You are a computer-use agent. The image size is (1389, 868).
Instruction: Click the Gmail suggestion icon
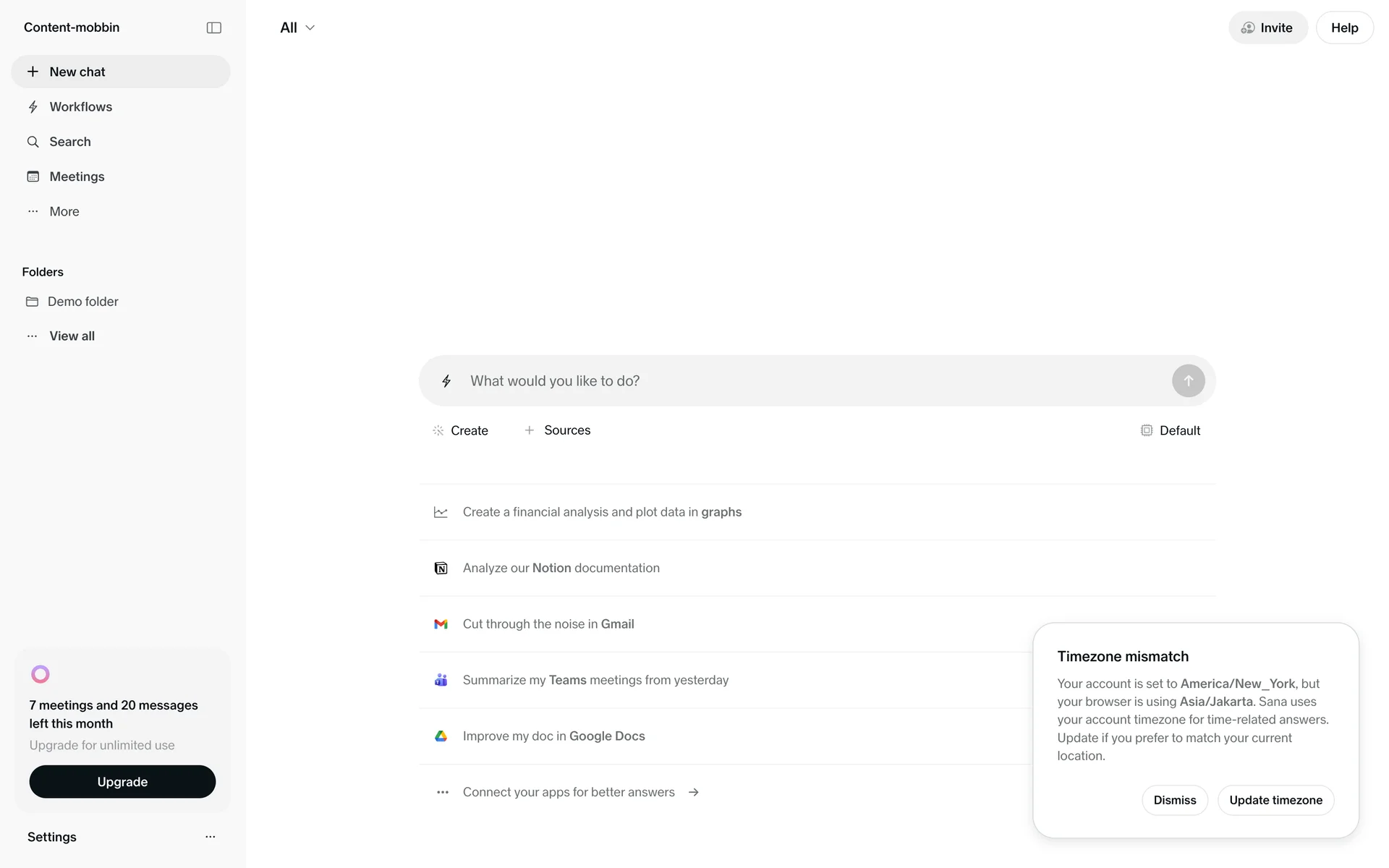tap(441, 624)
